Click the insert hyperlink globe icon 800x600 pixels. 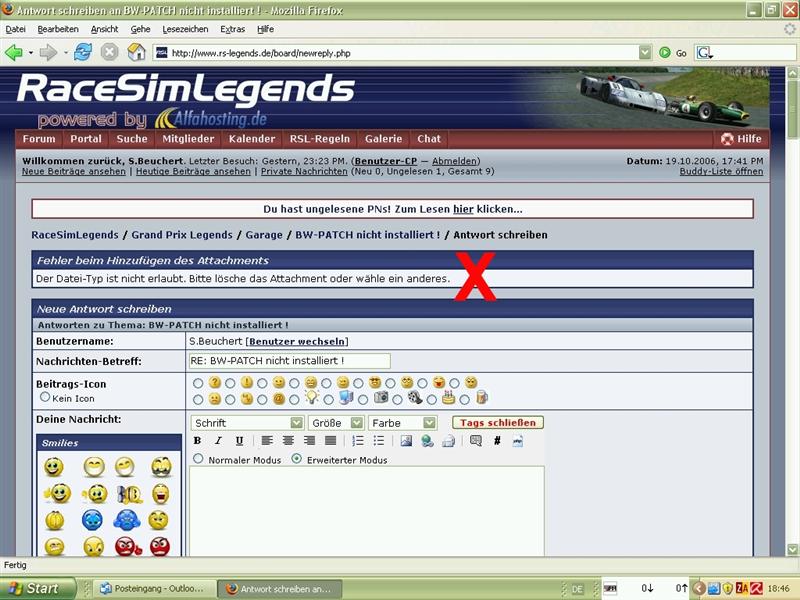(x=427, y=441)
